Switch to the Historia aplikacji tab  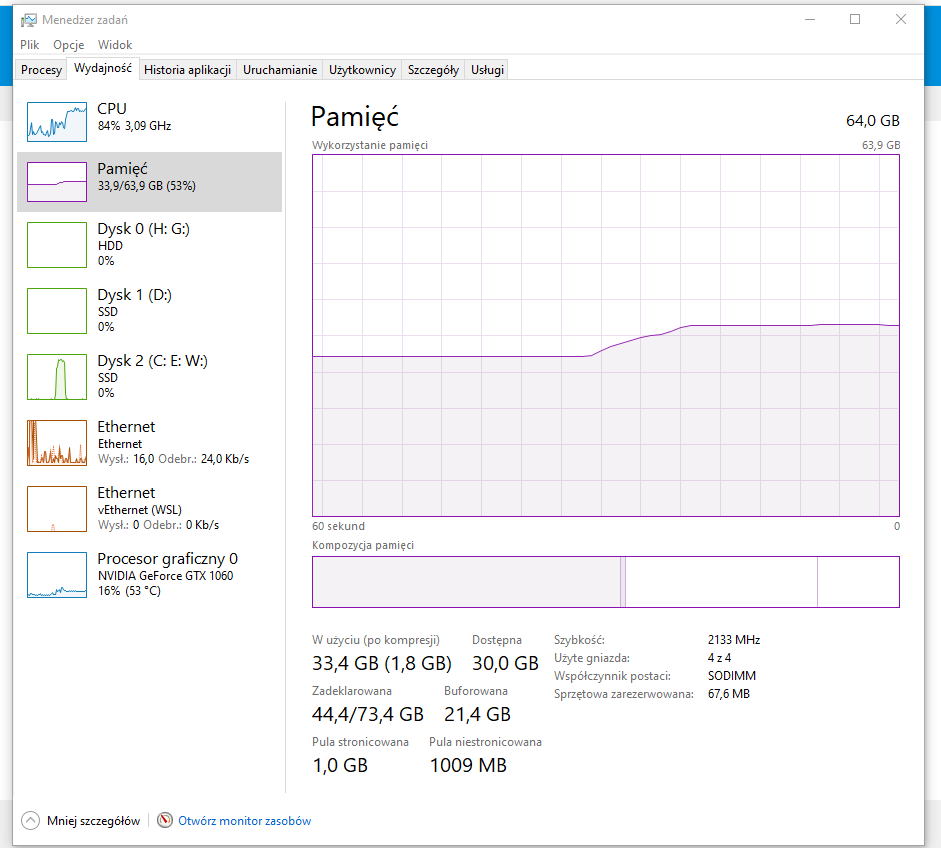[x=187, y=70]
